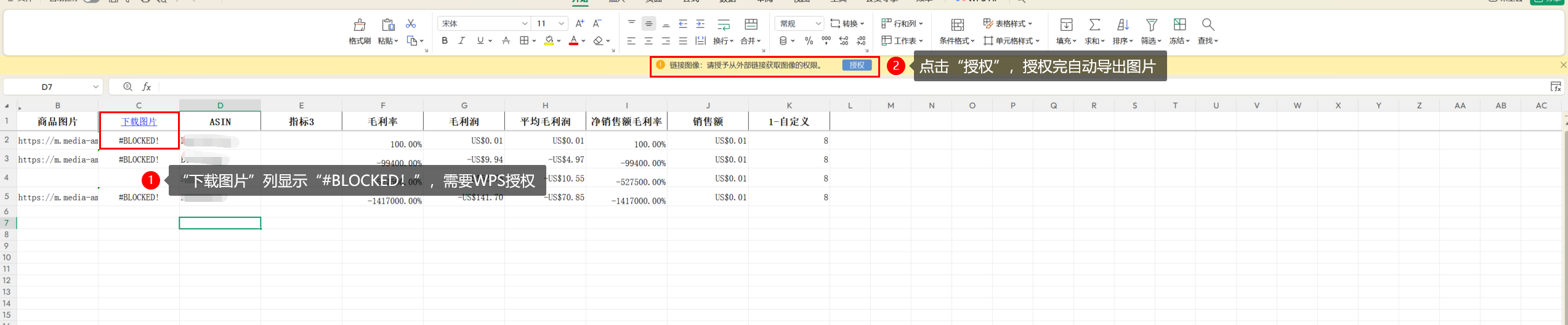
Task: Click the increase font size icon
Action: pyautogui.click(x=580, y=23)
